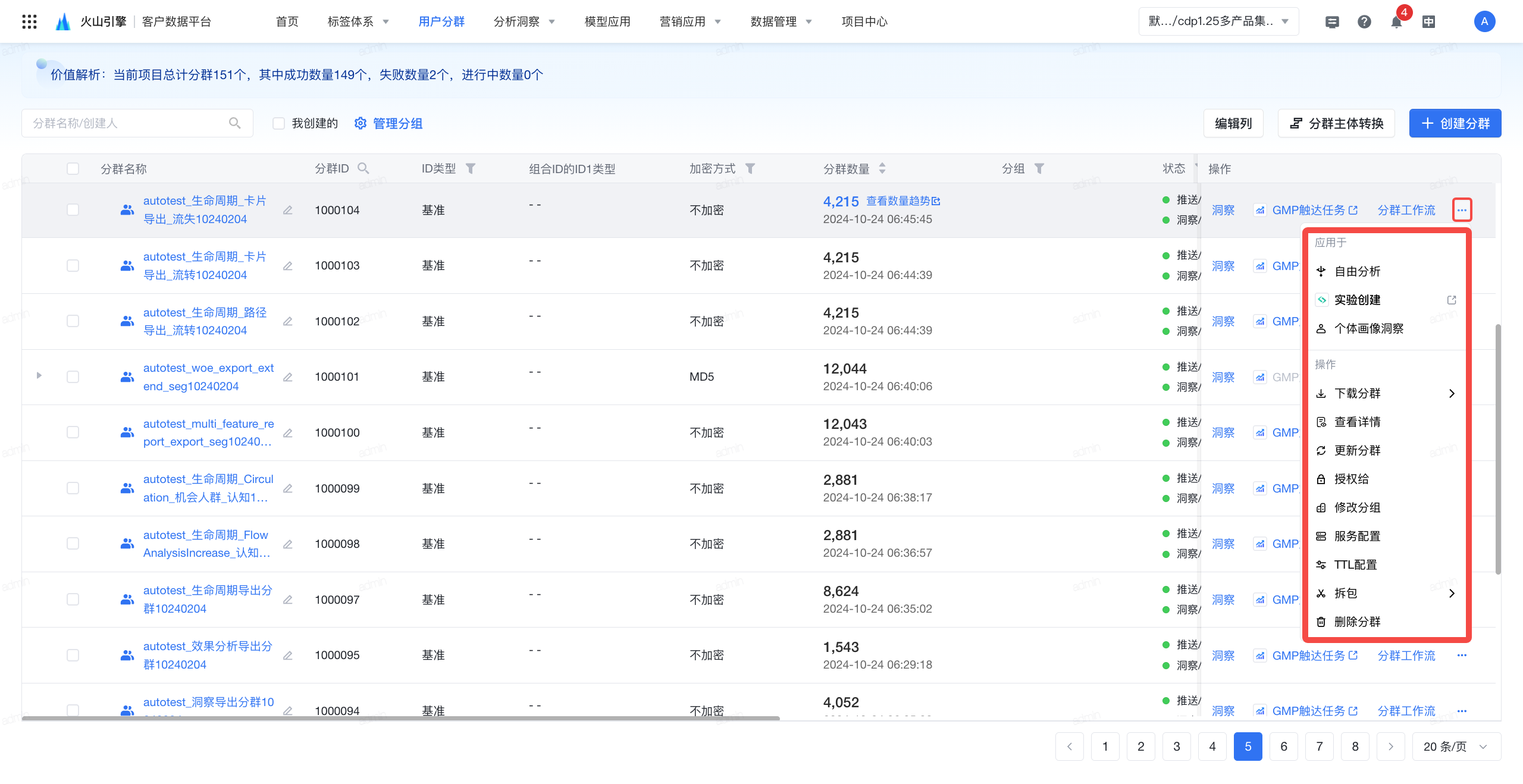Filter the 加密方式 column
Screen dimensions: 1523x784
(x=750, y=168)
